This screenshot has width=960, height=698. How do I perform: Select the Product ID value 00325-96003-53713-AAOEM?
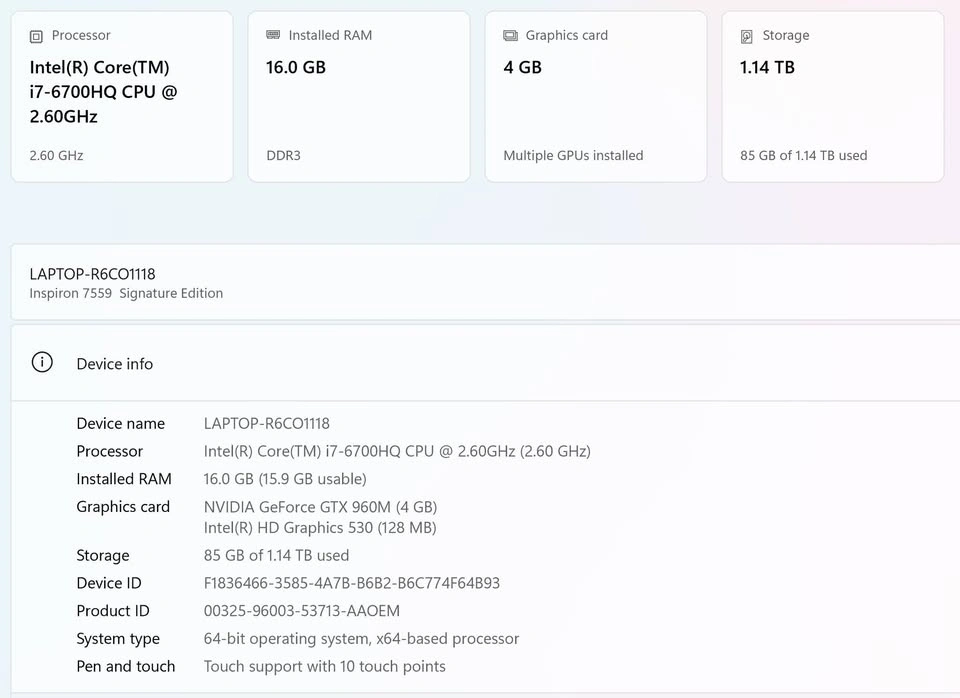coord(302,611)
